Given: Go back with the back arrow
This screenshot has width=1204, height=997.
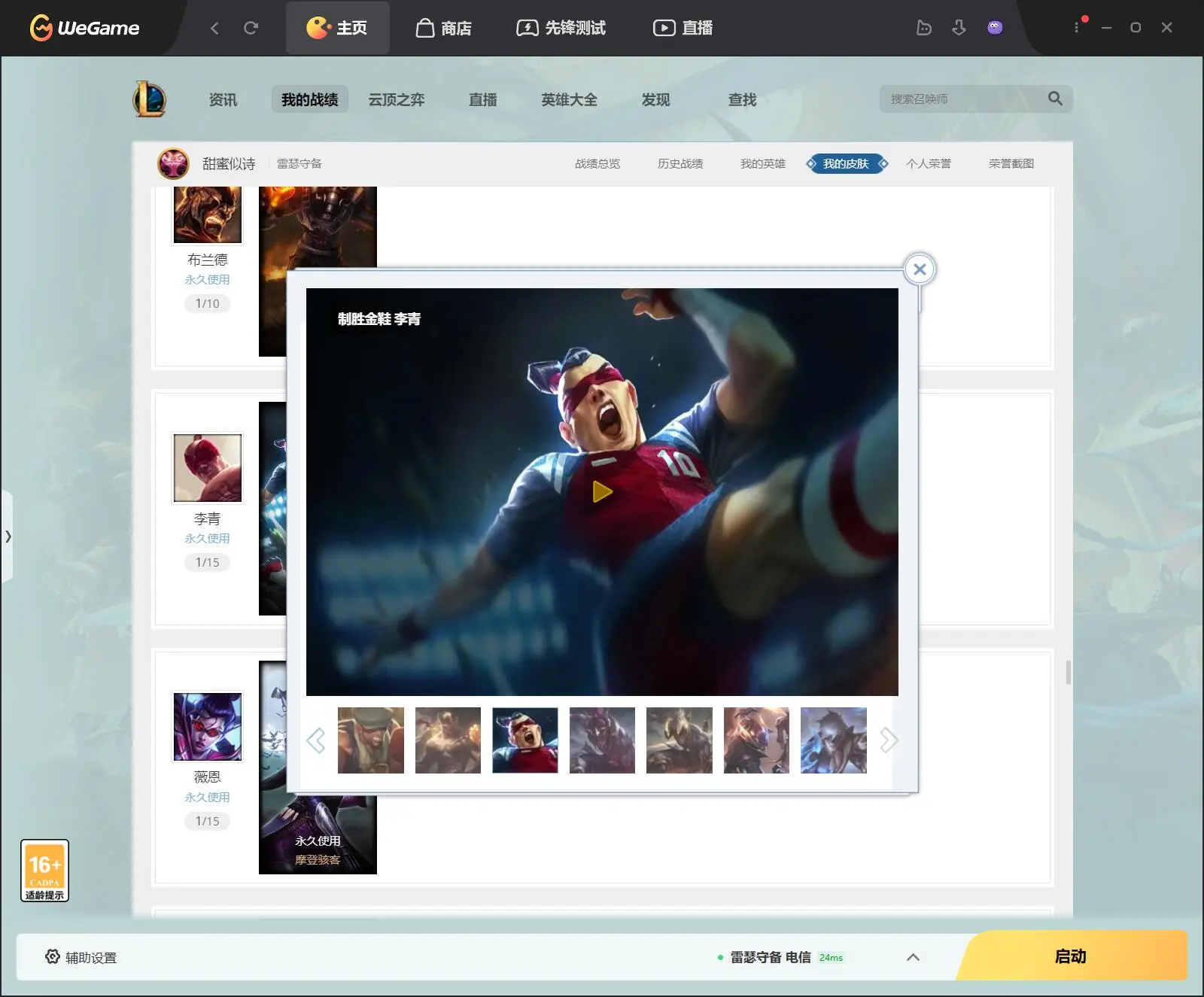Looking at the screenshot, I should tap(214, 28).
